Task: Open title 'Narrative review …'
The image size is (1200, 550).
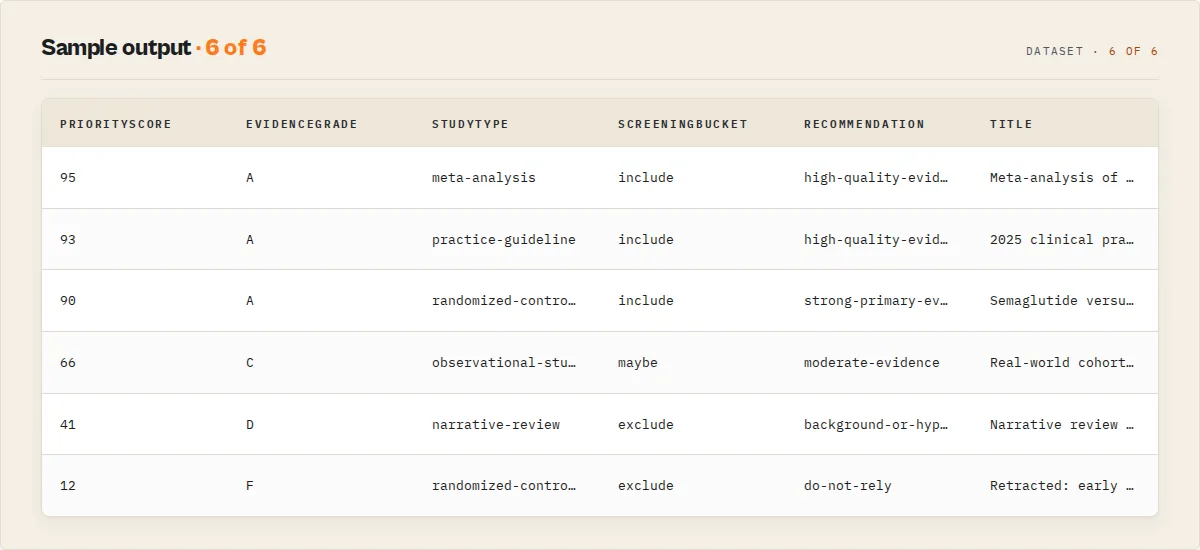Action: coord(1062,425)
